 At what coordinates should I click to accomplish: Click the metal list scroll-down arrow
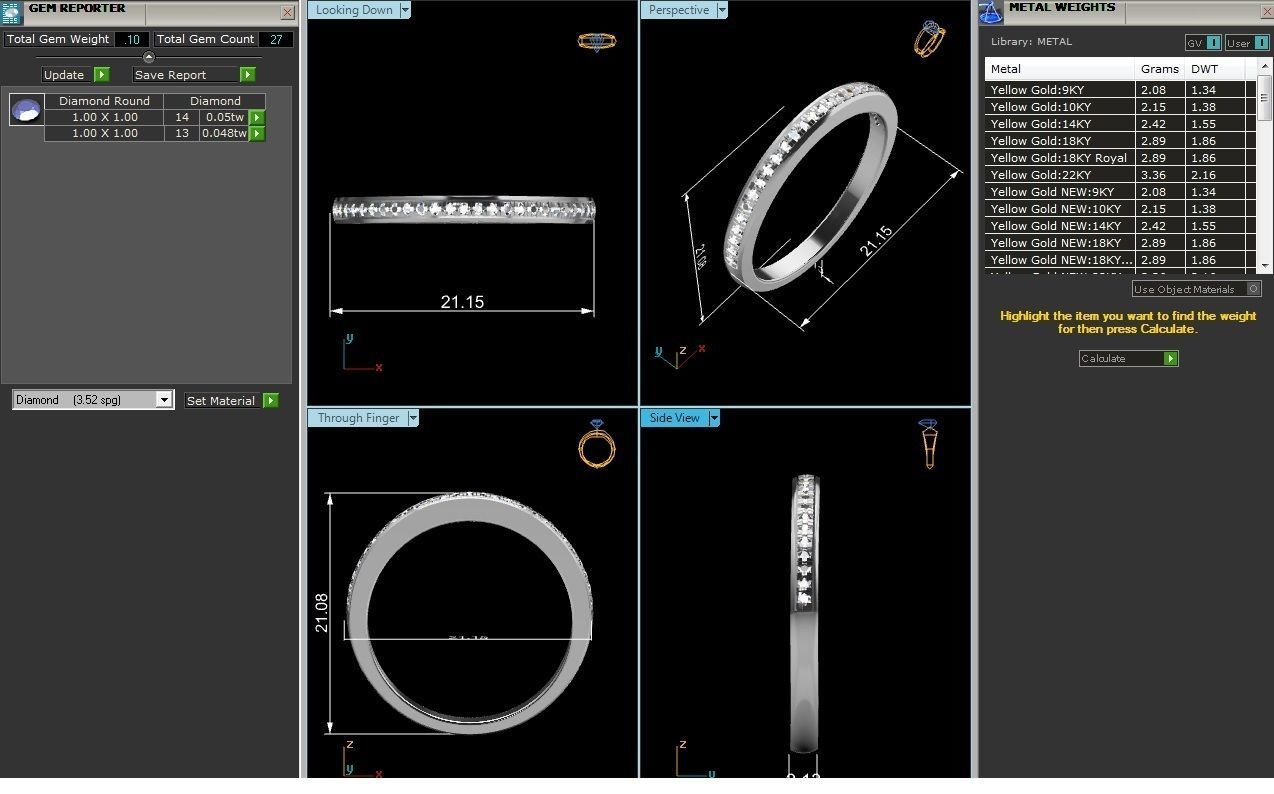coord(1265,264)
